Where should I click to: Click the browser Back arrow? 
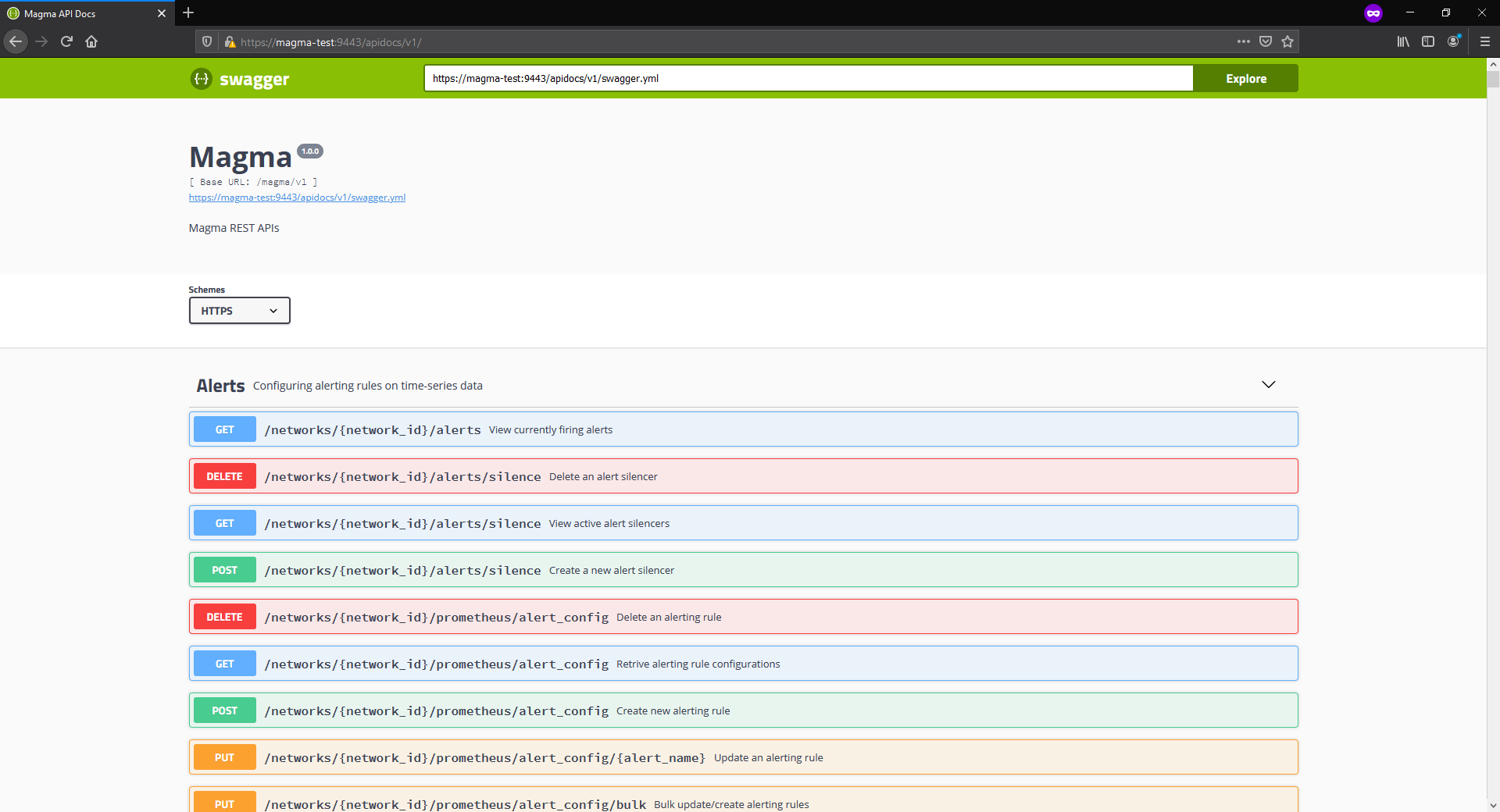pyautogui.click(x=16, y=41)
